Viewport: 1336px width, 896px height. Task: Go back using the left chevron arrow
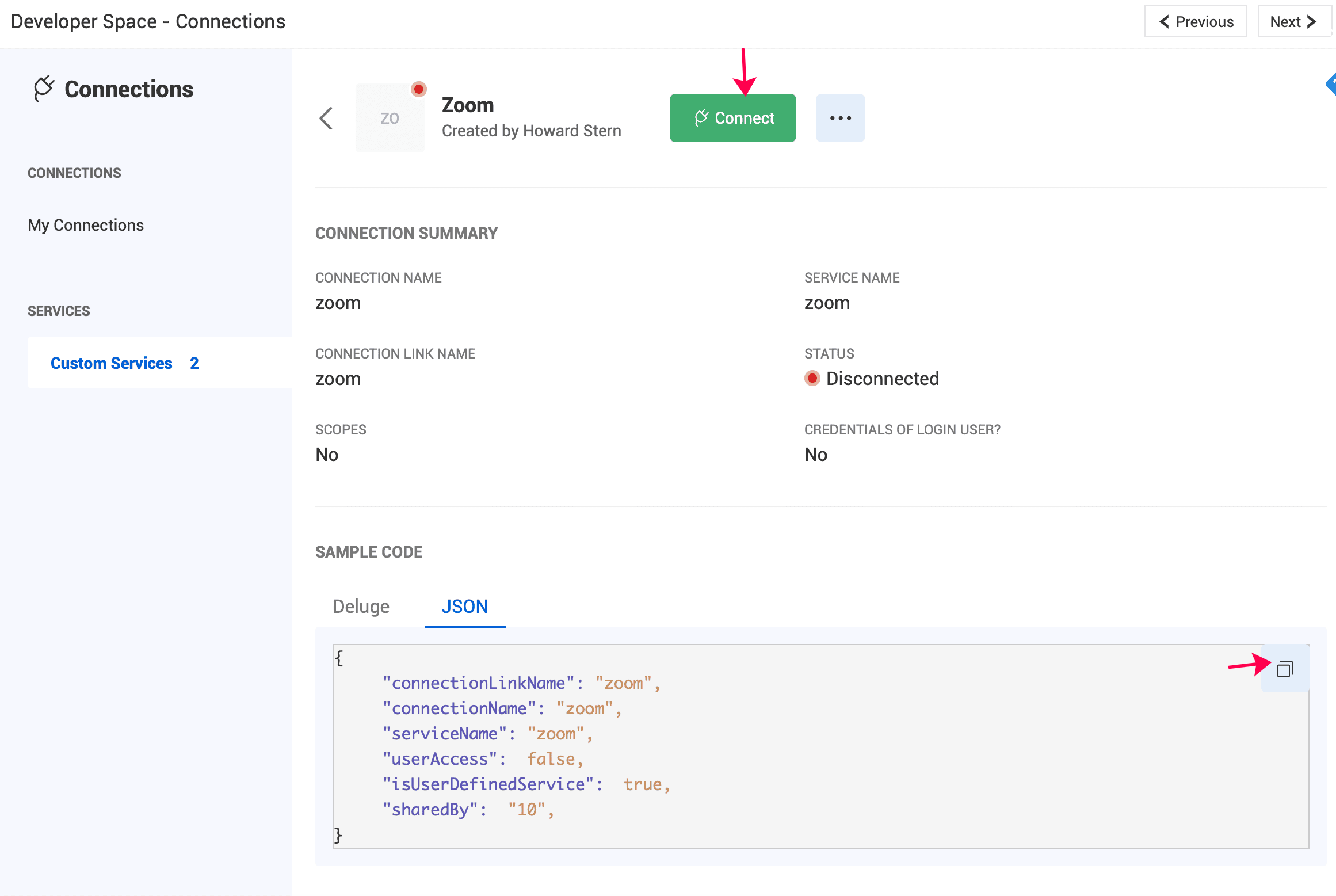coord(326,118)
